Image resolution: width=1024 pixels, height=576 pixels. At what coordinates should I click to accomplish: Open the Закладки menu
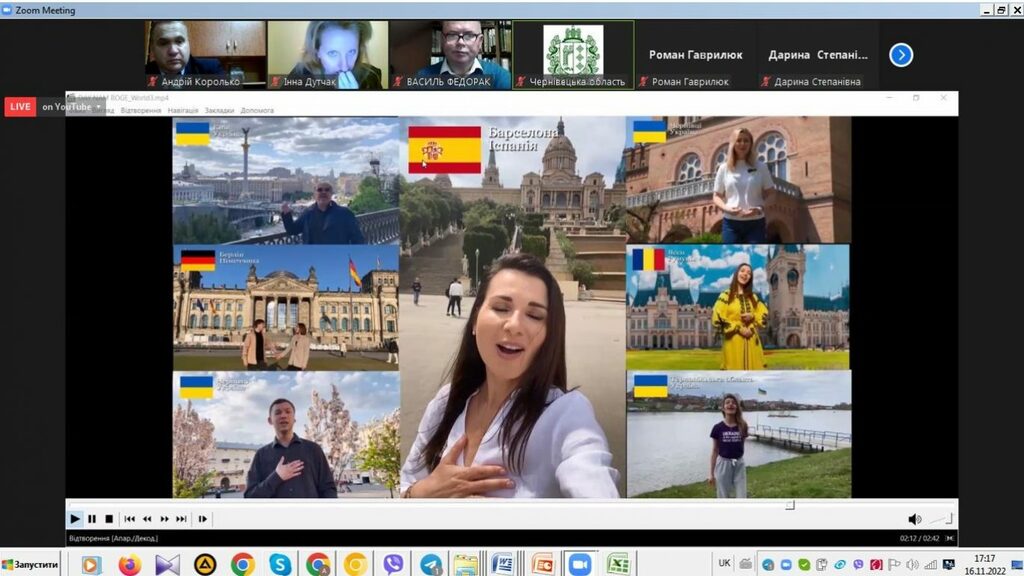click(x=219, y=110)
